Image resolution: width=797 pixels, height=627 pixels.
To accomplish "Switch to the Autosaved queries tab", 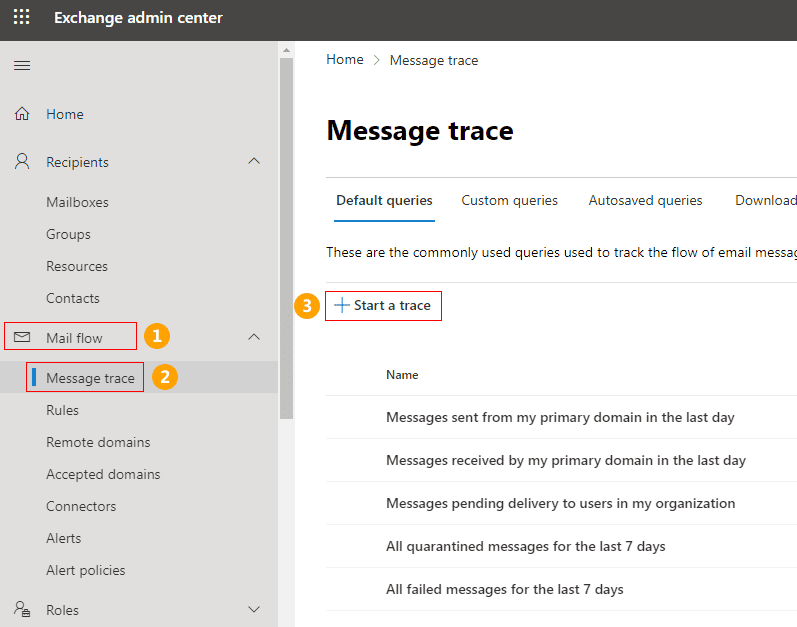I will pyautogui.click(x=645, y=200).
